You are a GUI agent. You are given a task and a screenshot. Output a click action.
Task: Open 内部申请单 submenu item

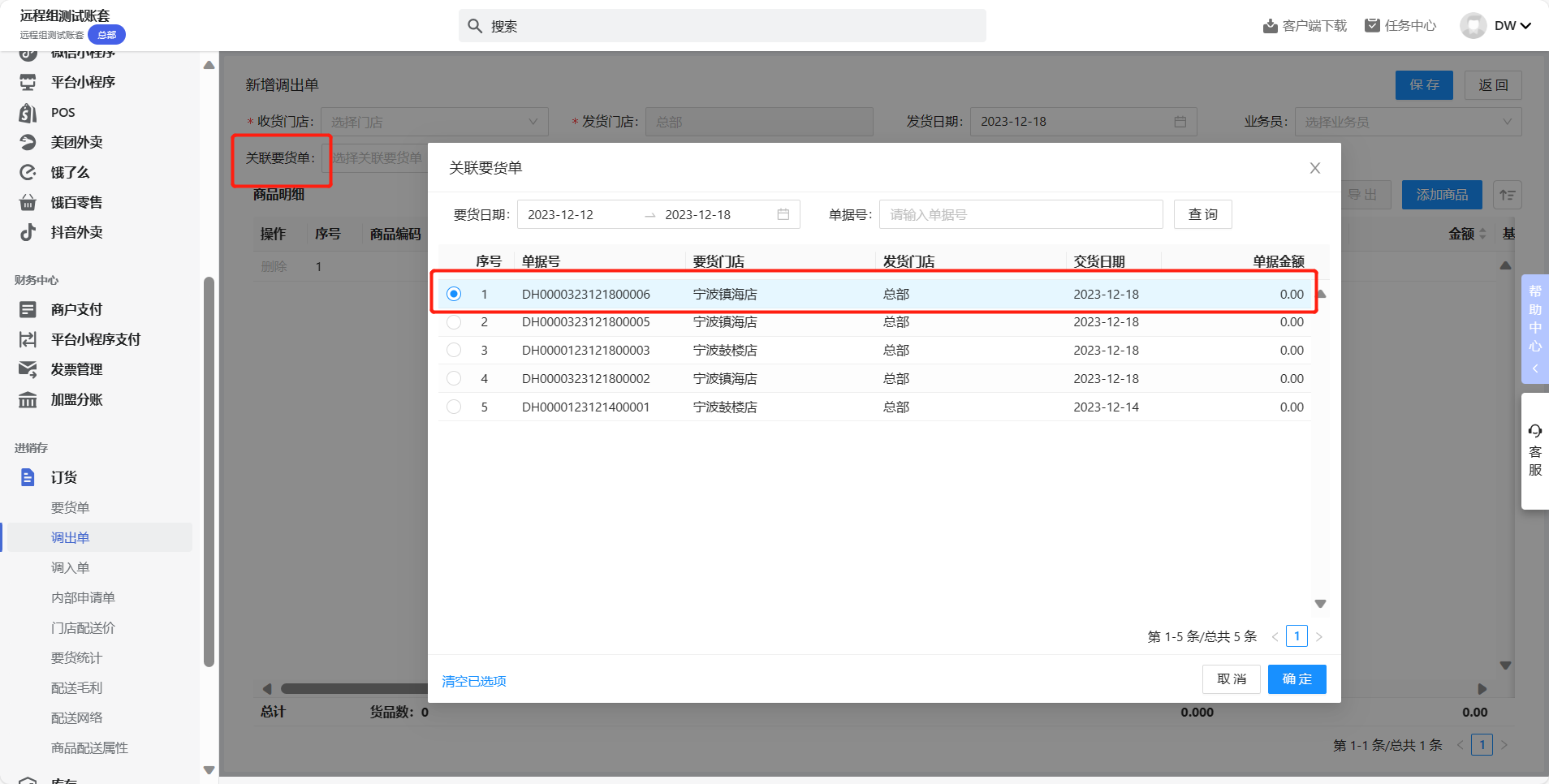(83, 597)
